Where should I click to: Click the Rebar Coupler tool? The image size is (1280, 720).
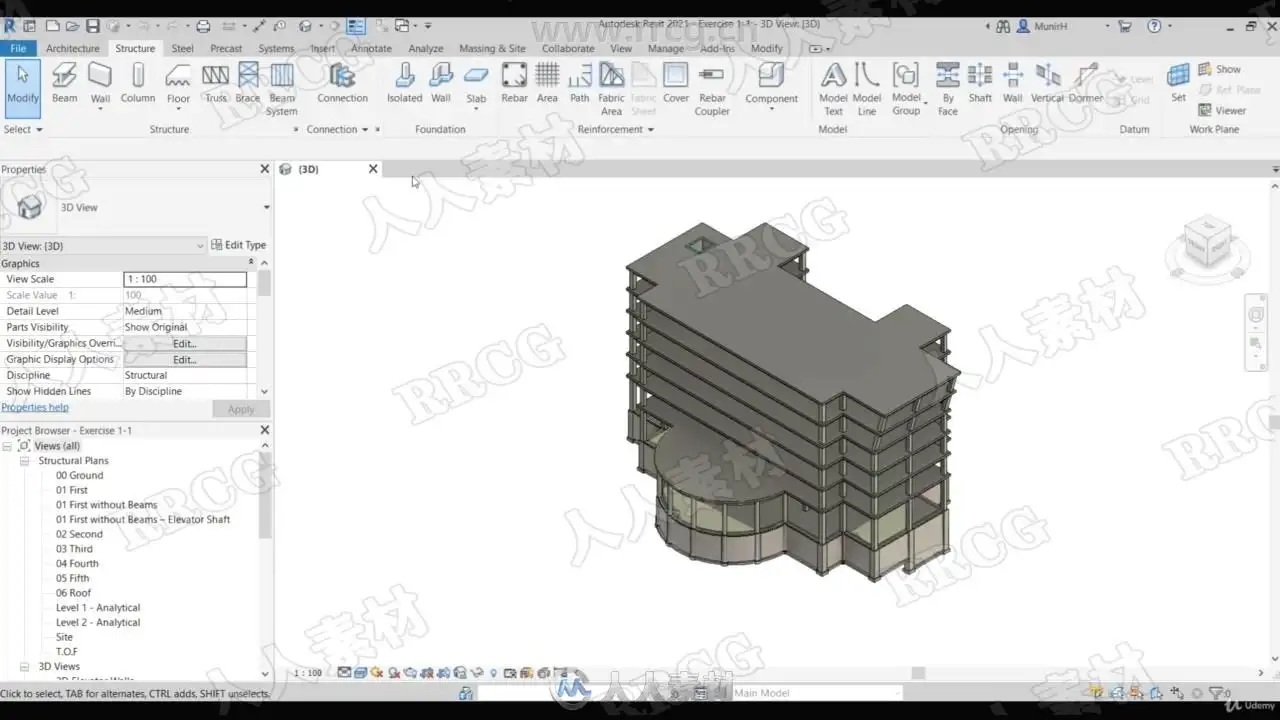click(x=712, y=89)
